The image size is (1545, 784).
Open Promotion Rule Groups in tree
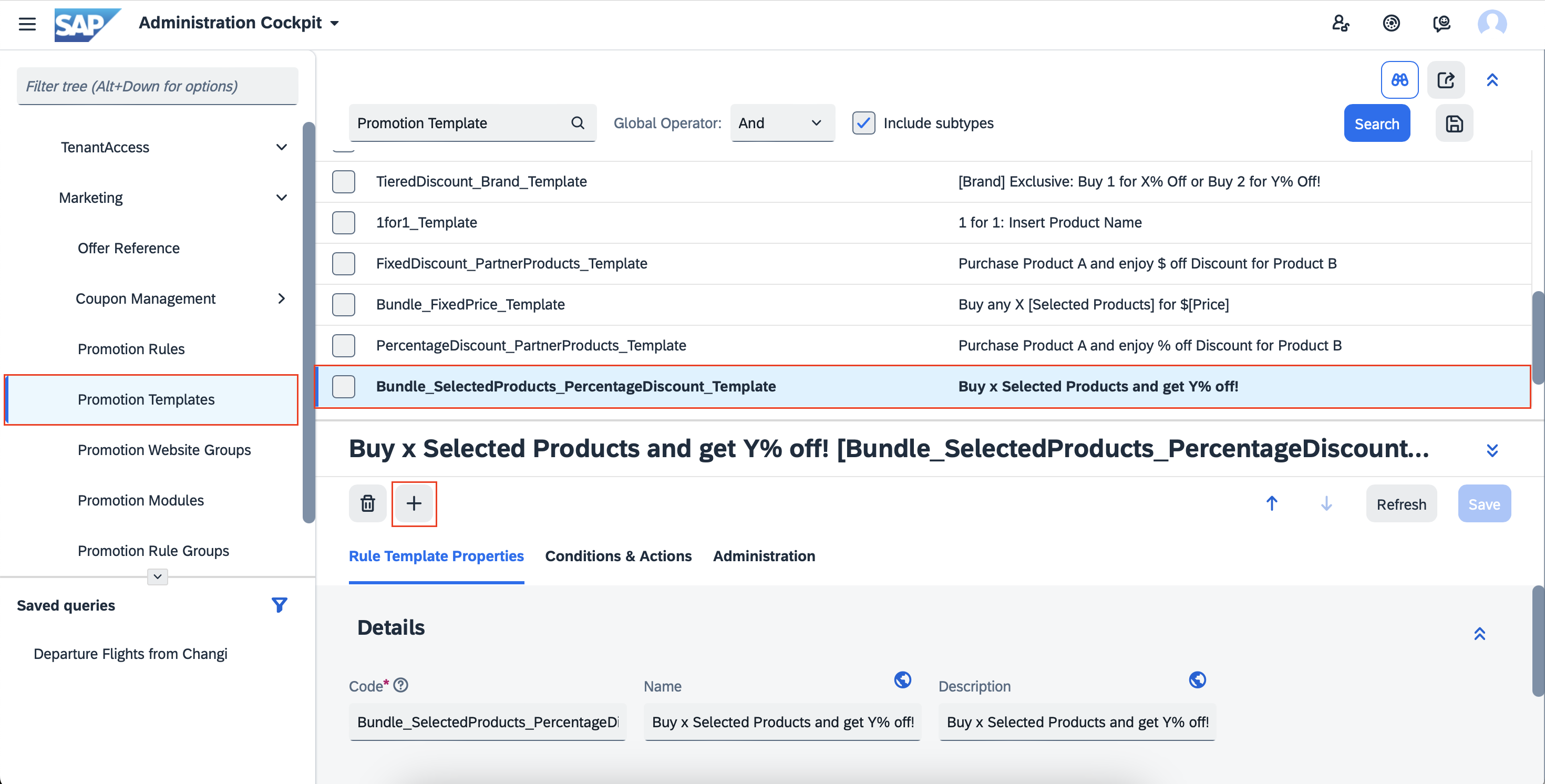point(153,551)
